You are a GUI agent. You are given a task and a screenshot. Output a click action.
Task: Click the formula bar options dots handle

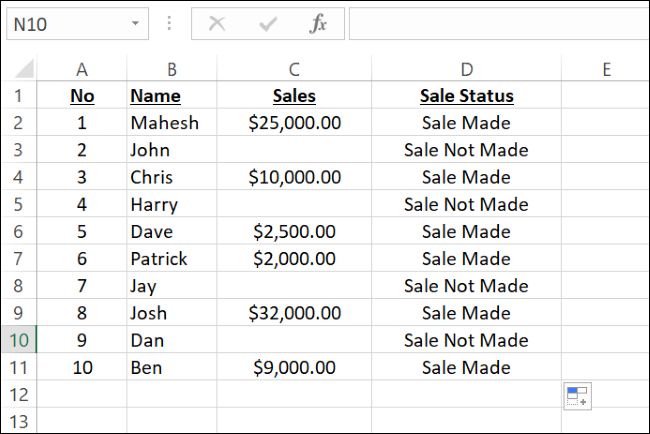tap(169, 24)
